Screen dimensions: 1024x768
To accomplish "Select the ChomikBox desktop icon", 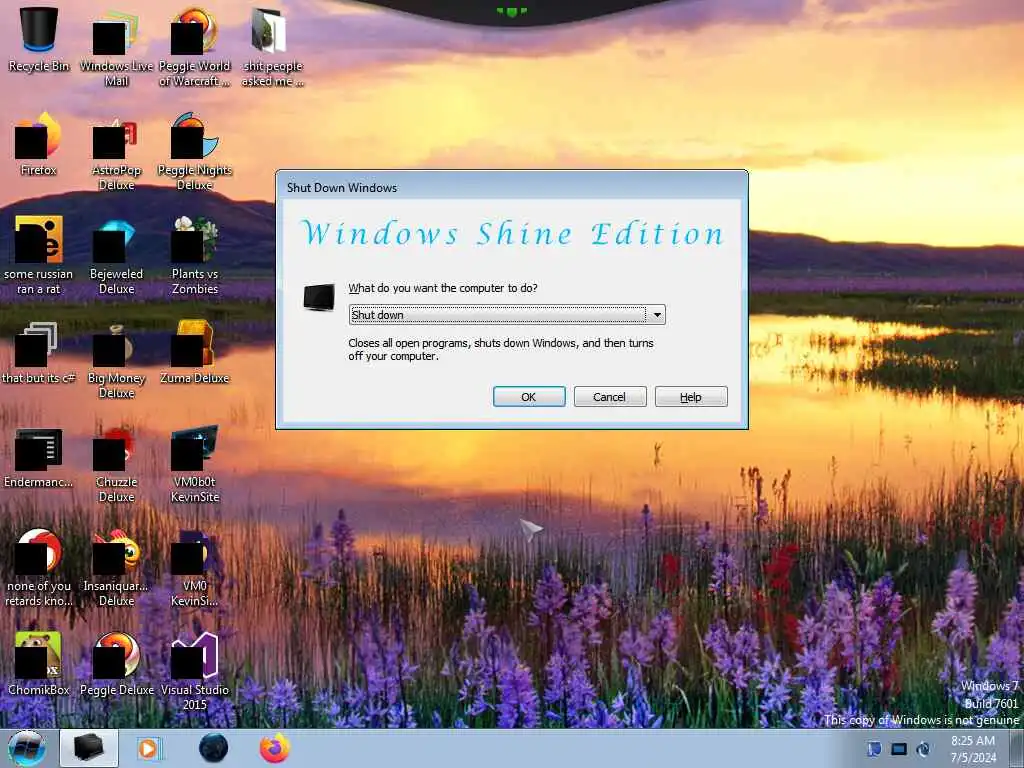I will click(x=39, y=663).
